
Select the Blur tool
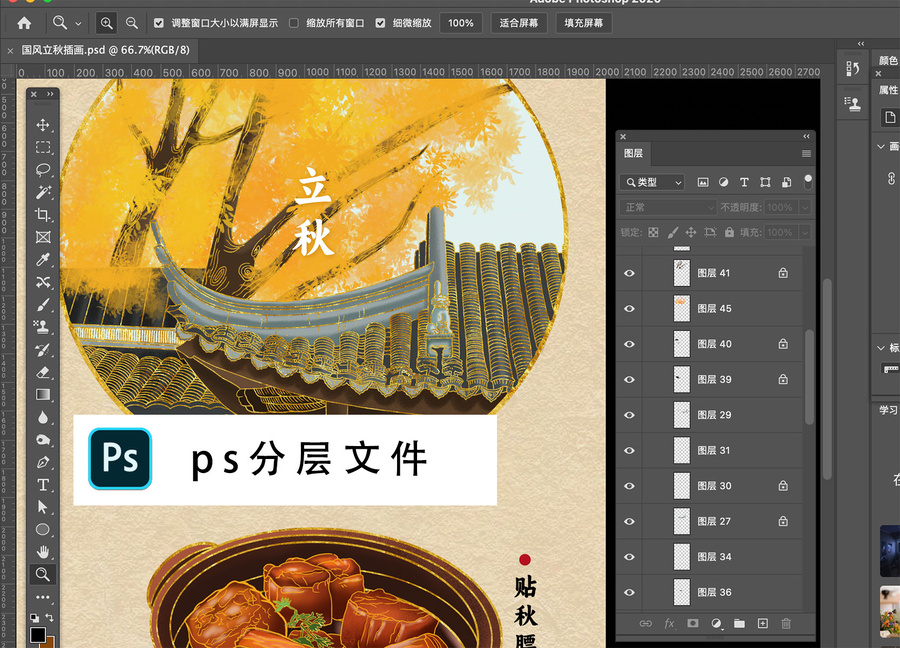tap(43, 417)
